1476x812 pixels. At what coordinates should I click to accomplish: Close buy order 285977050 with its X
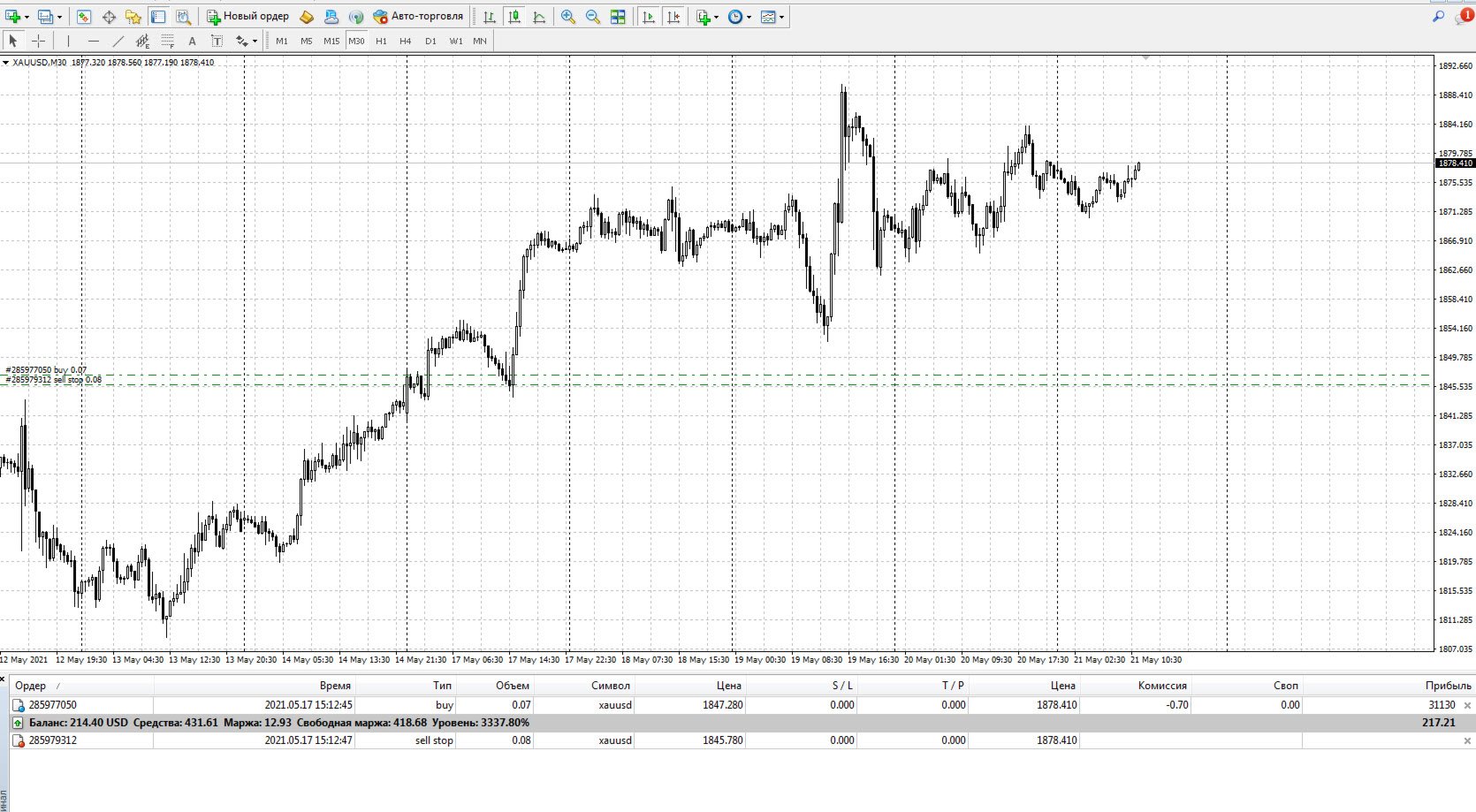pos(1468,705)
